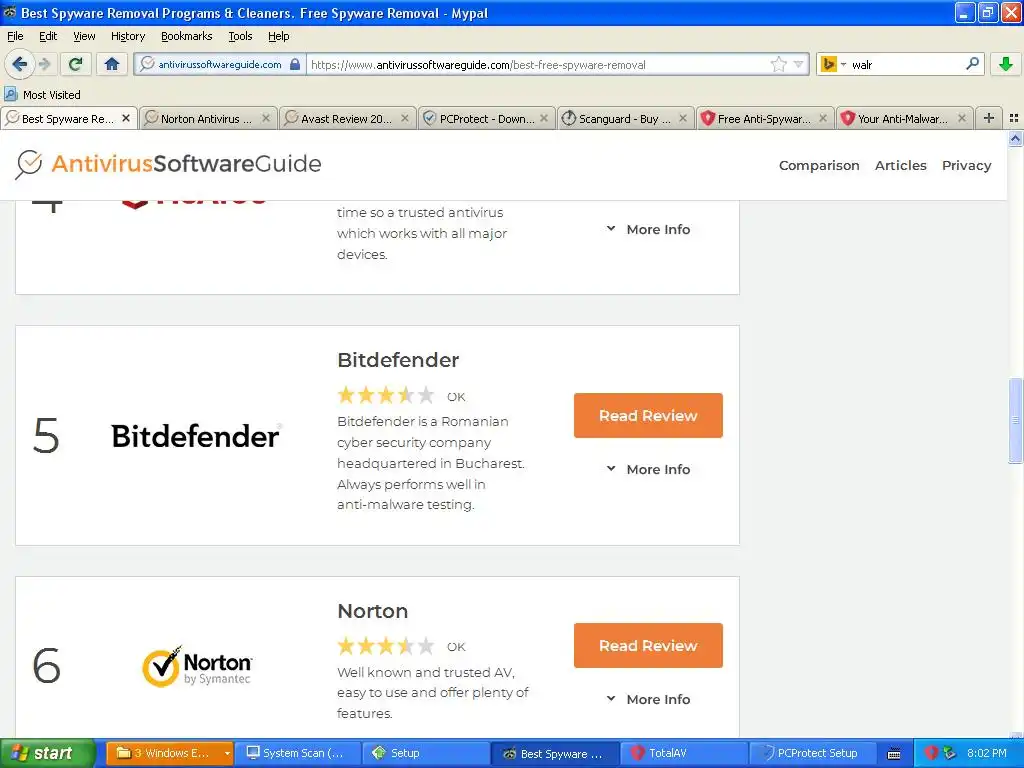Show all tabs grid icon
The image size is (1024, 768).
pos(1014,118)
